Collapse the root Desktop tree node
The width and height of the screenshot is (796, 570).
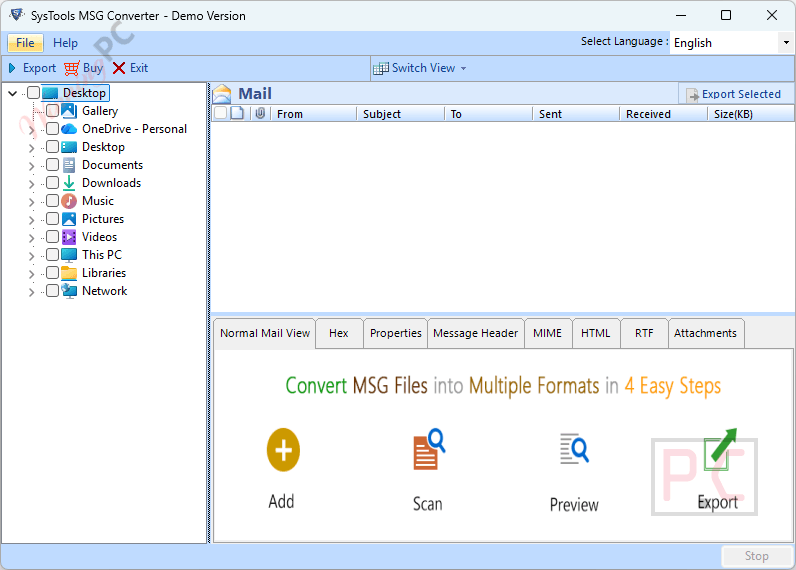13,93
